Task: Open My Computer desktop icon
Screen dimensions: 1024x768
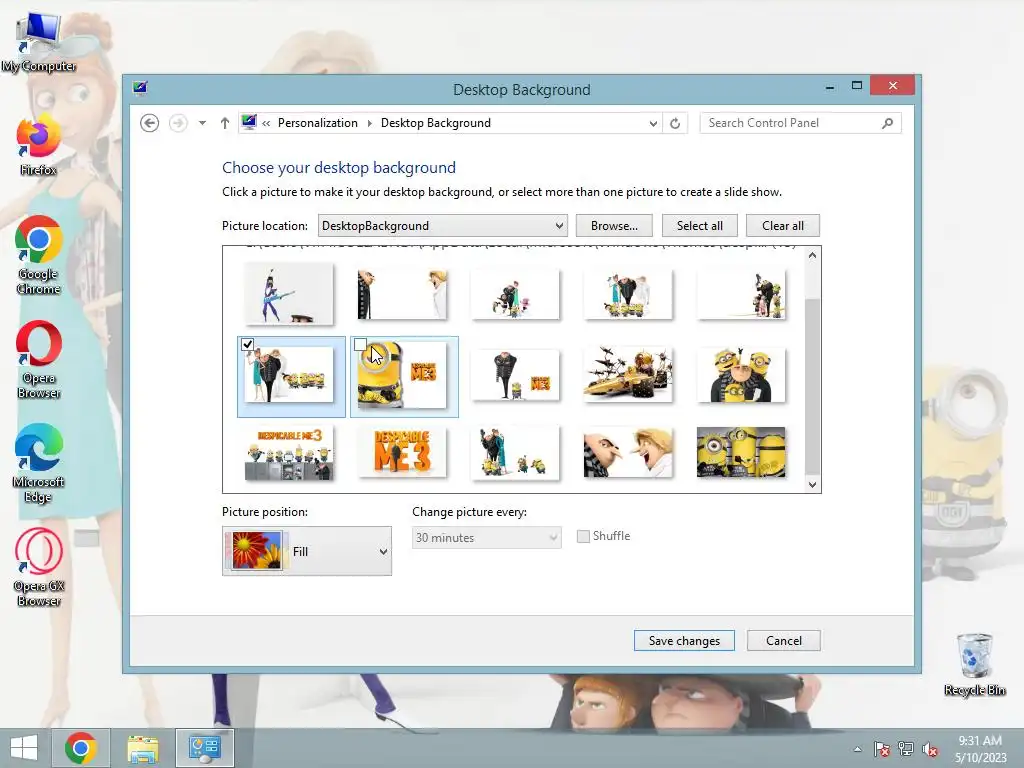Action: click(39, 42)
